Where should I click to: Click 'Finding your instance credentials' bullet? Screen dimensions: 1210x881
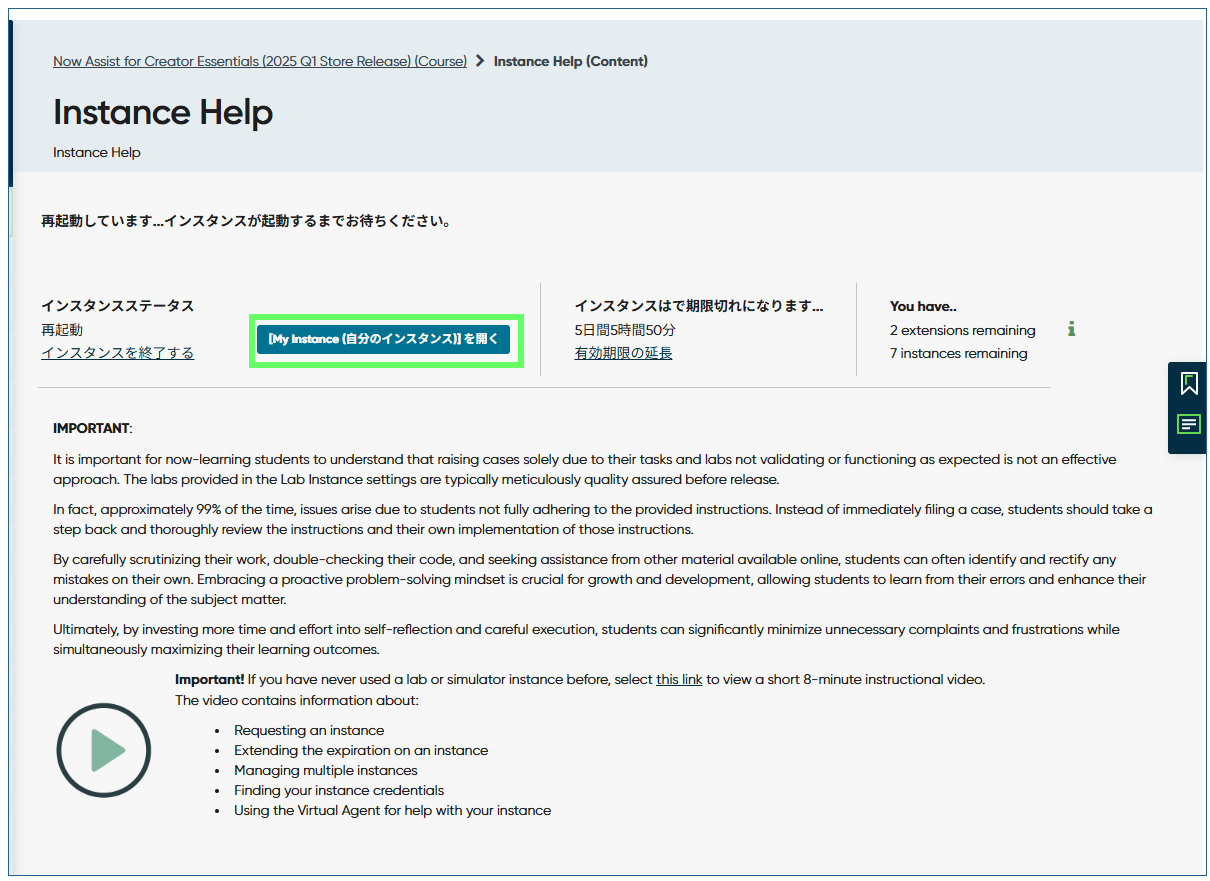(339, 790)
